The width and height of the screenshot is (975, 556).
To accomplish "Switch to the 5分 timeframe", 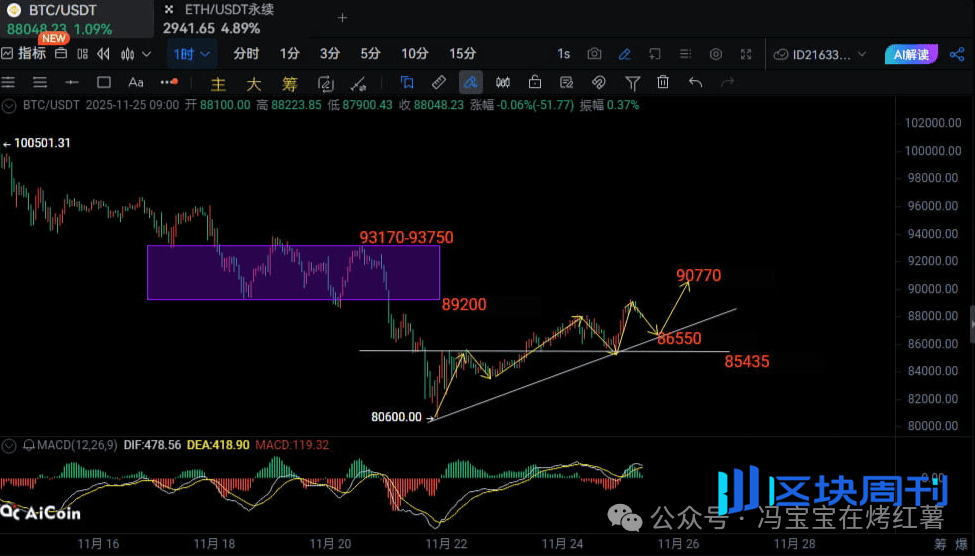I will pyautogui.click(x=370, y=54).
